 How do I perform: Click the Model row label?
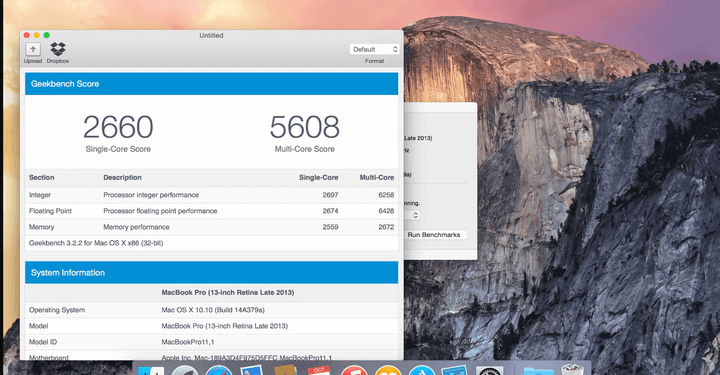(39, 326)
